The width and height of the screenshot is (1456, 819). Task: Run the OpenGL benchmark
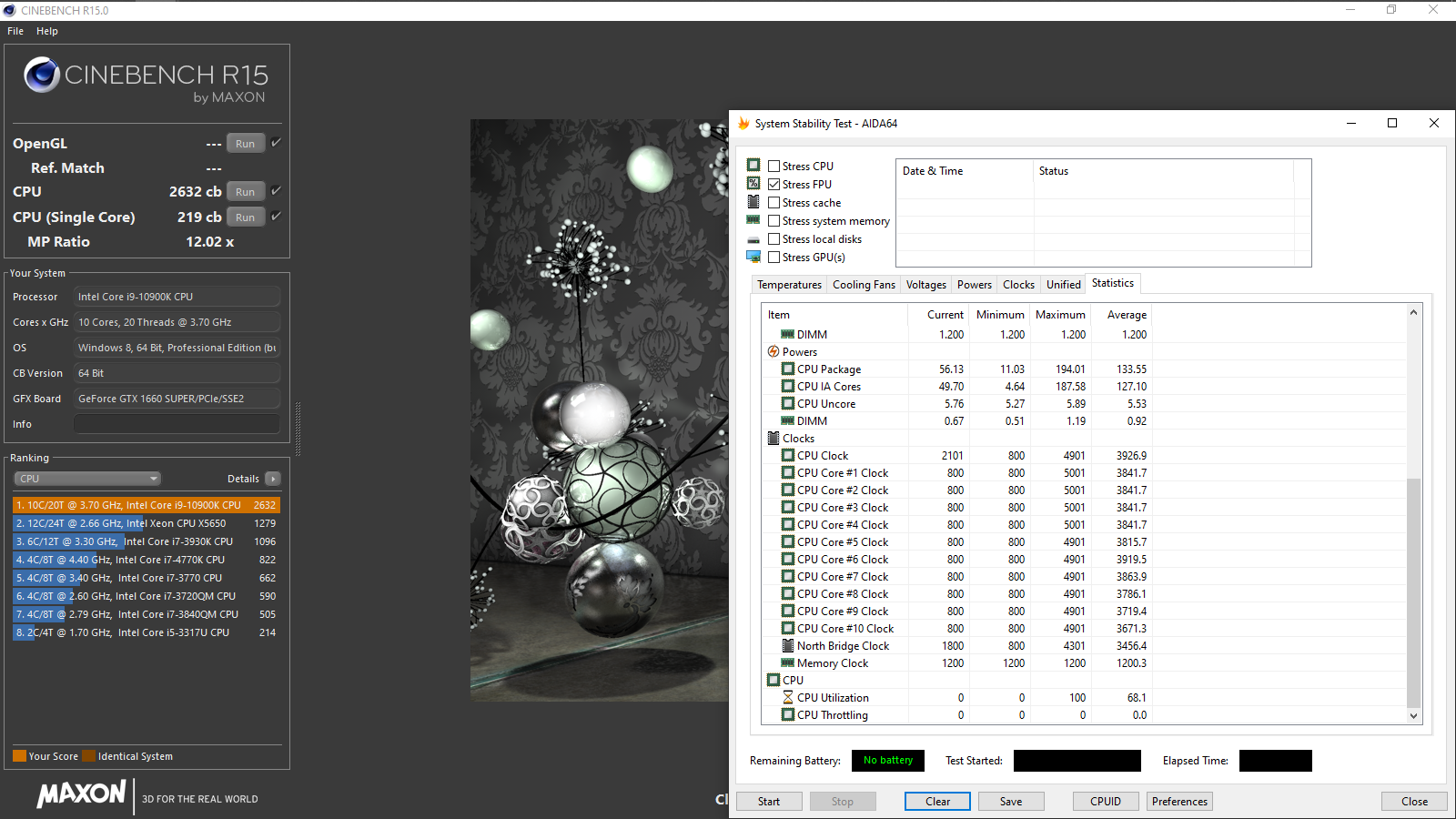click(x=246, y=143)
